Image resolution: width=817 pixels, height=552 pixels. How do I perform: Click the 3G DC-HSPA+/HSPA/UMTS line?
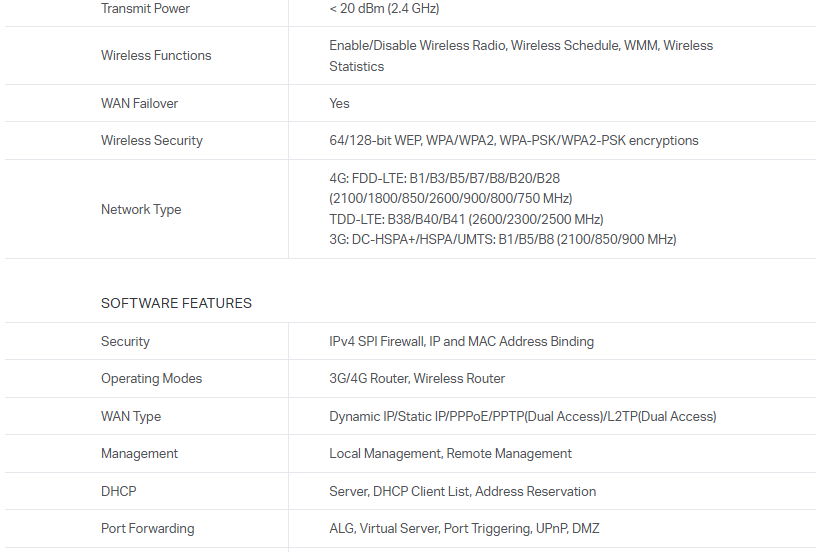(502, 239)
